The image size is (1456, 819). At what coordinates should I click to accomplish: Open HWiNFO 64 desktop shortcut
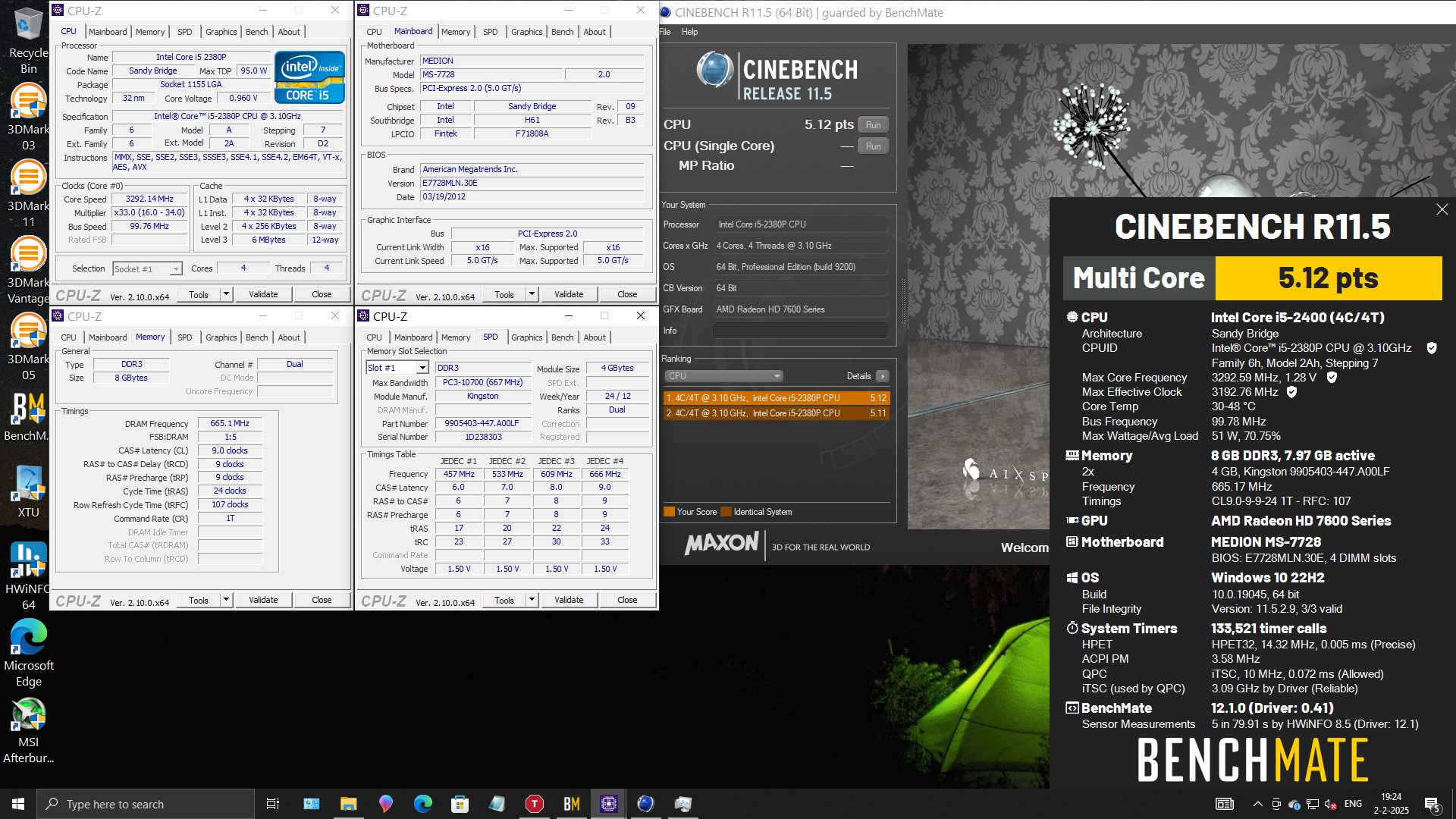[28, 577]
